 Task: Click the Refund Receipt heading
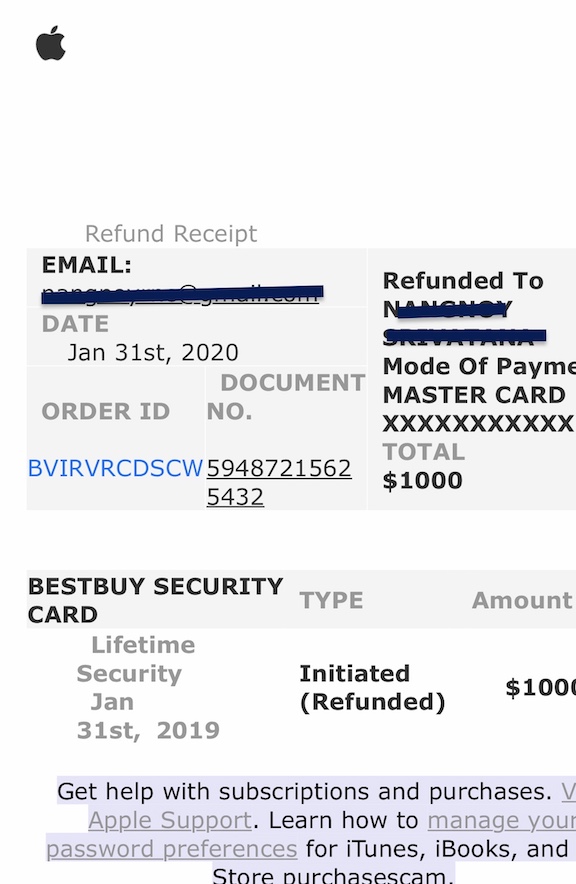[171, 233]
